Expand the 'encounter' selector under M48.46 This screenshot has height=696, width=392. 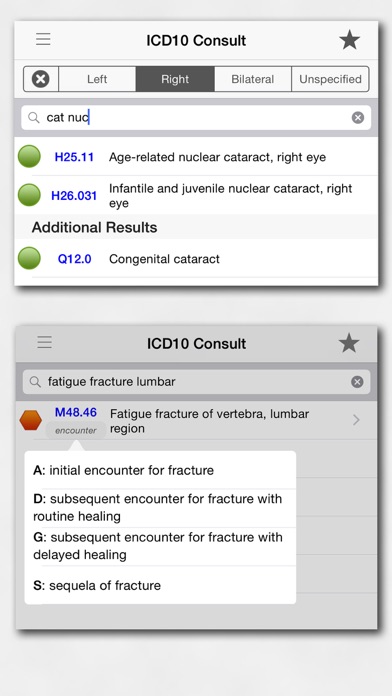coord(76,431)
